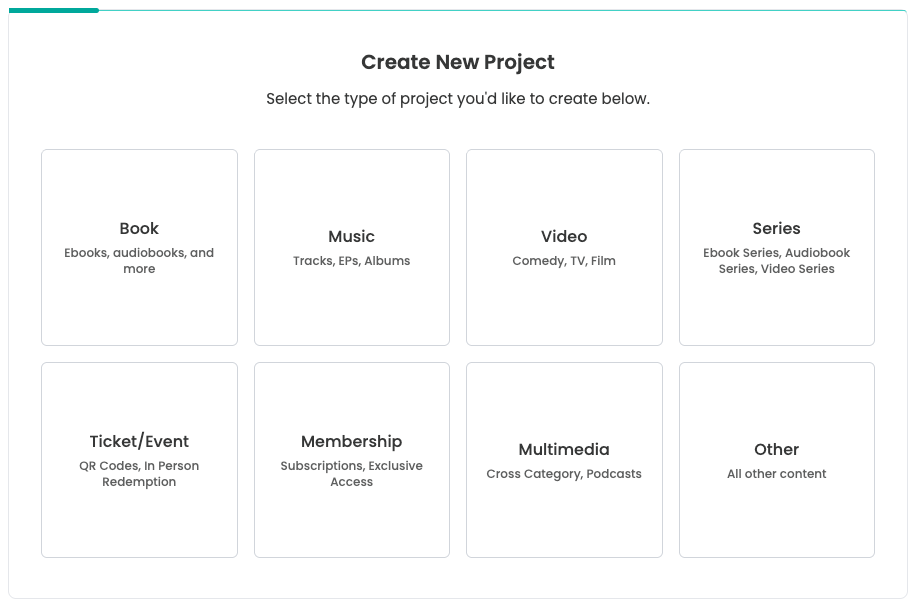Click the "Create New Project" heading
921x608 pixels.
pos(457,62)
